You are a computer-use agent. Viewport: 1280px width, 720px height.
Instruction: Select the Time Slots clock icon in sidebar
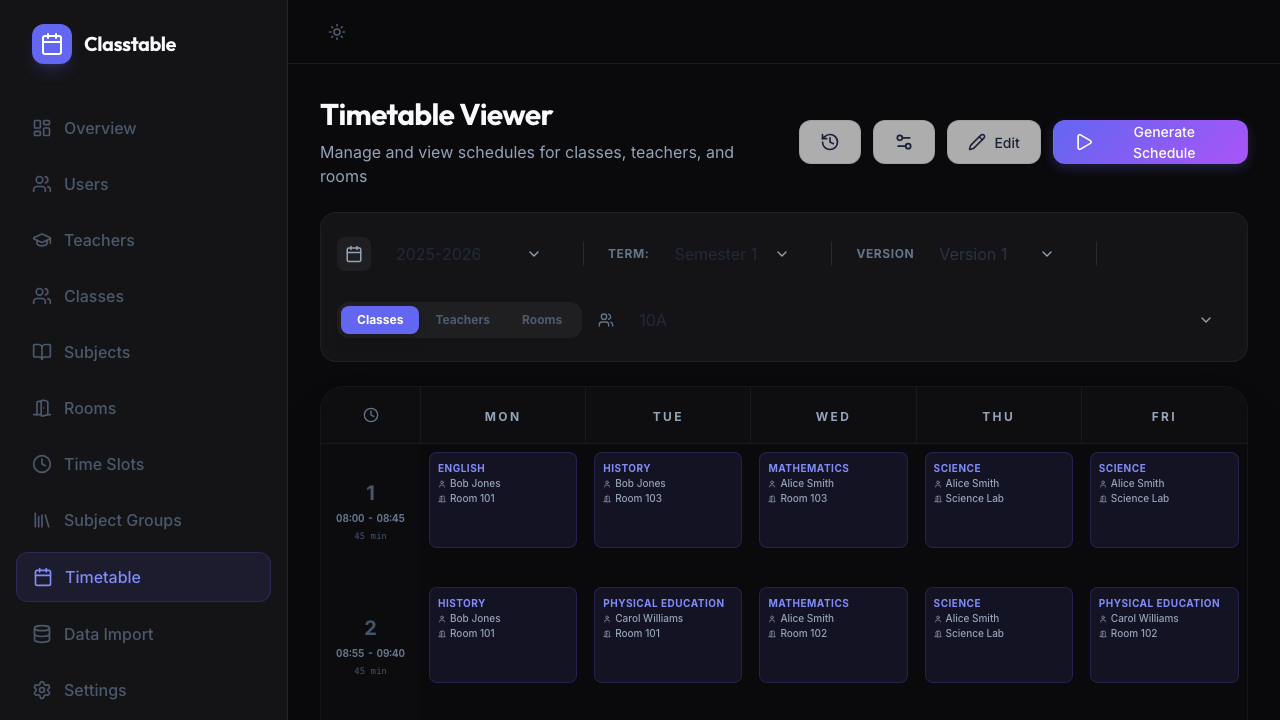[41, 464]
